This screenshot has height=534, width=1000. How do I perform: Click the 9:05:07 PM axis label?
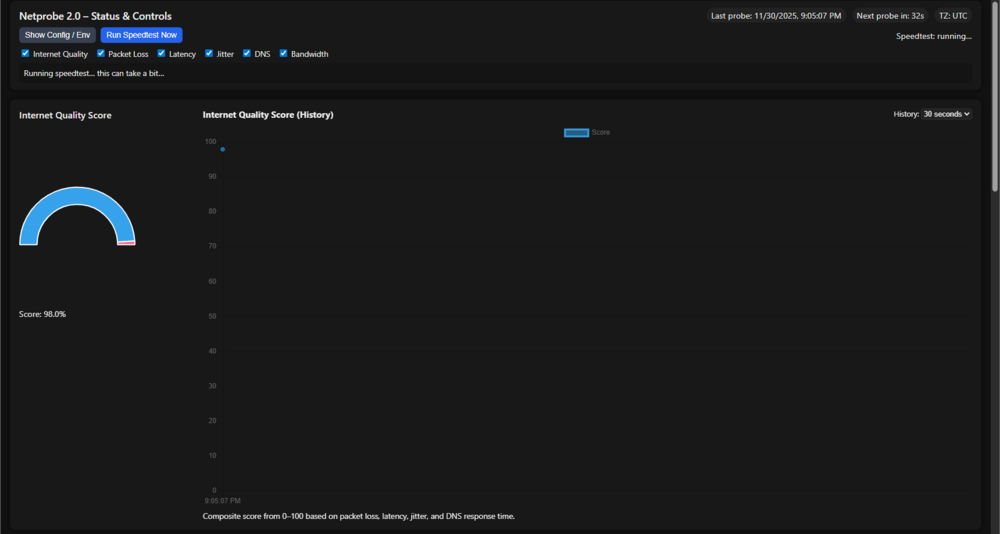coord(223,501)
